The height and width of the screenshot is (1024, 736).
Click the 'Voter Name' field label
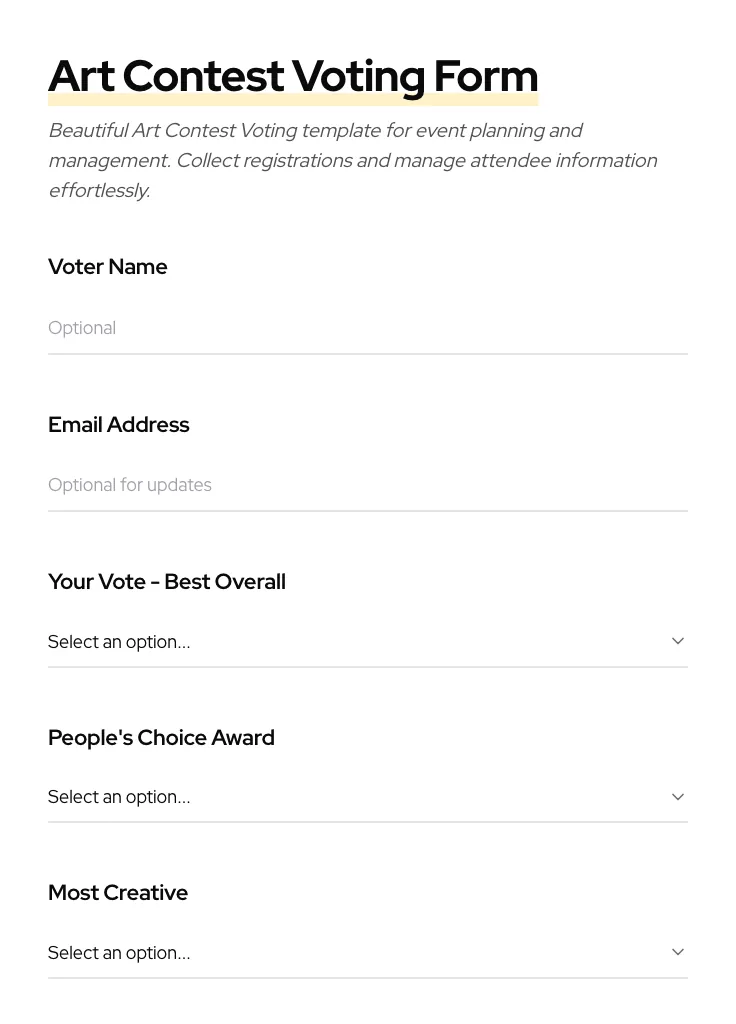pyautogui.click(x=108, y=267)
